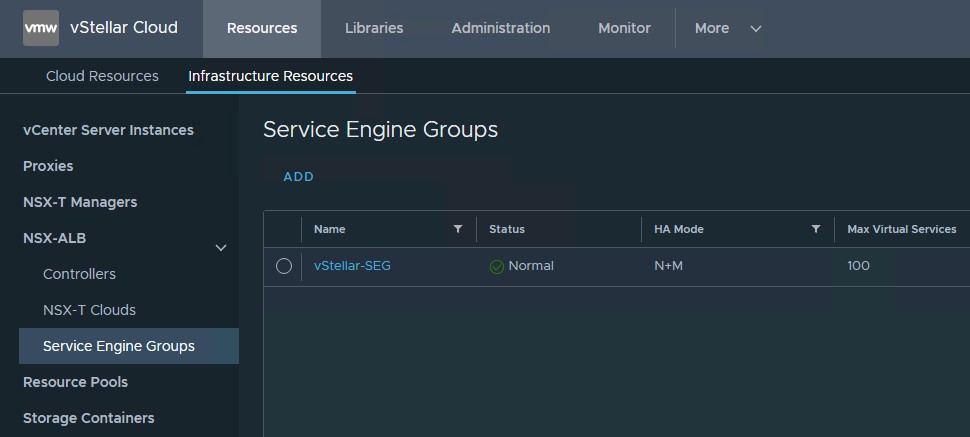Open the Administration menu
The width and height of the screenshot is (970, 437).
coord(500,28)
